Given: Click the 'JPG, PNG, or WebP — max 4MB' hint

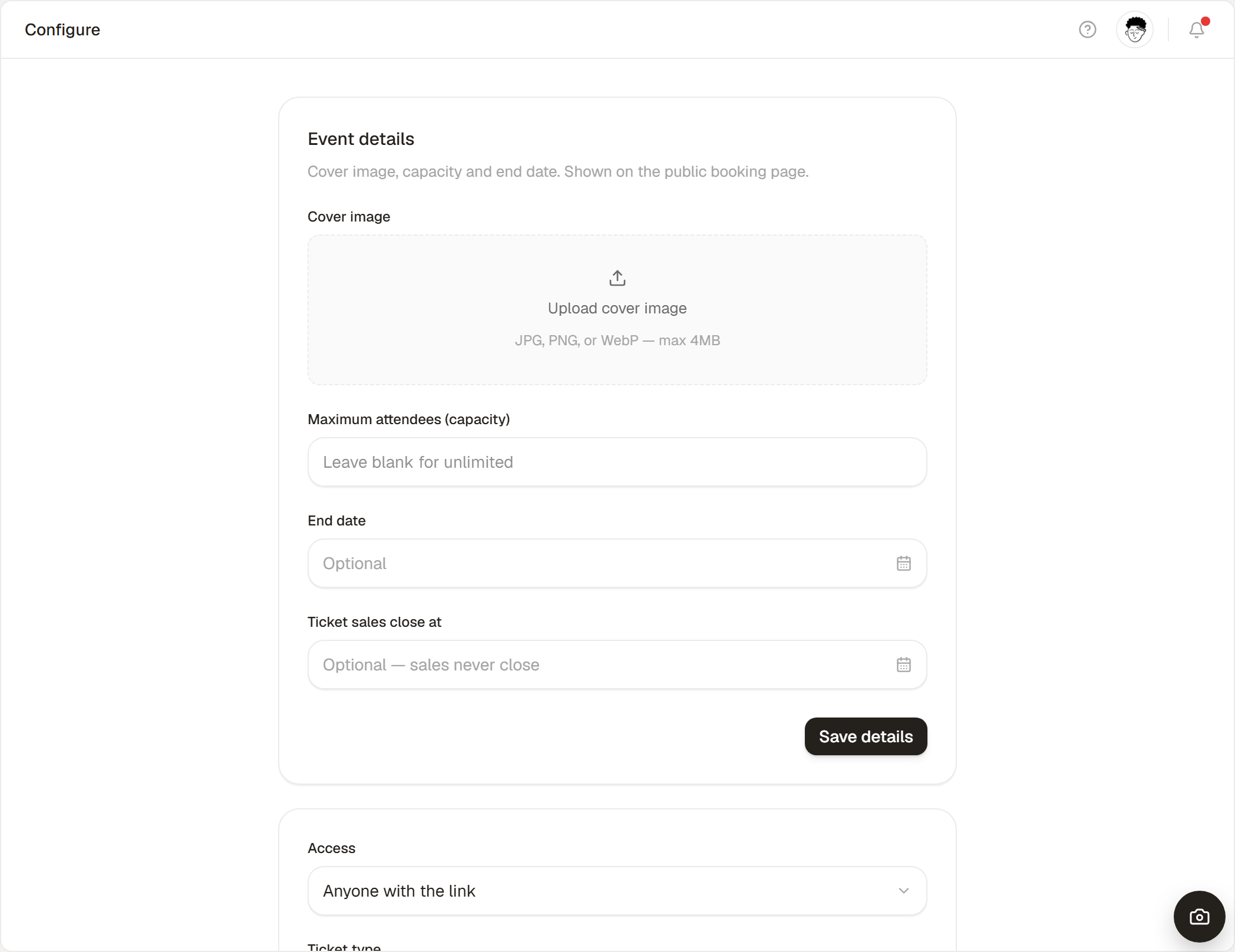Looking at the screenshot, I should tap(617, 341).
